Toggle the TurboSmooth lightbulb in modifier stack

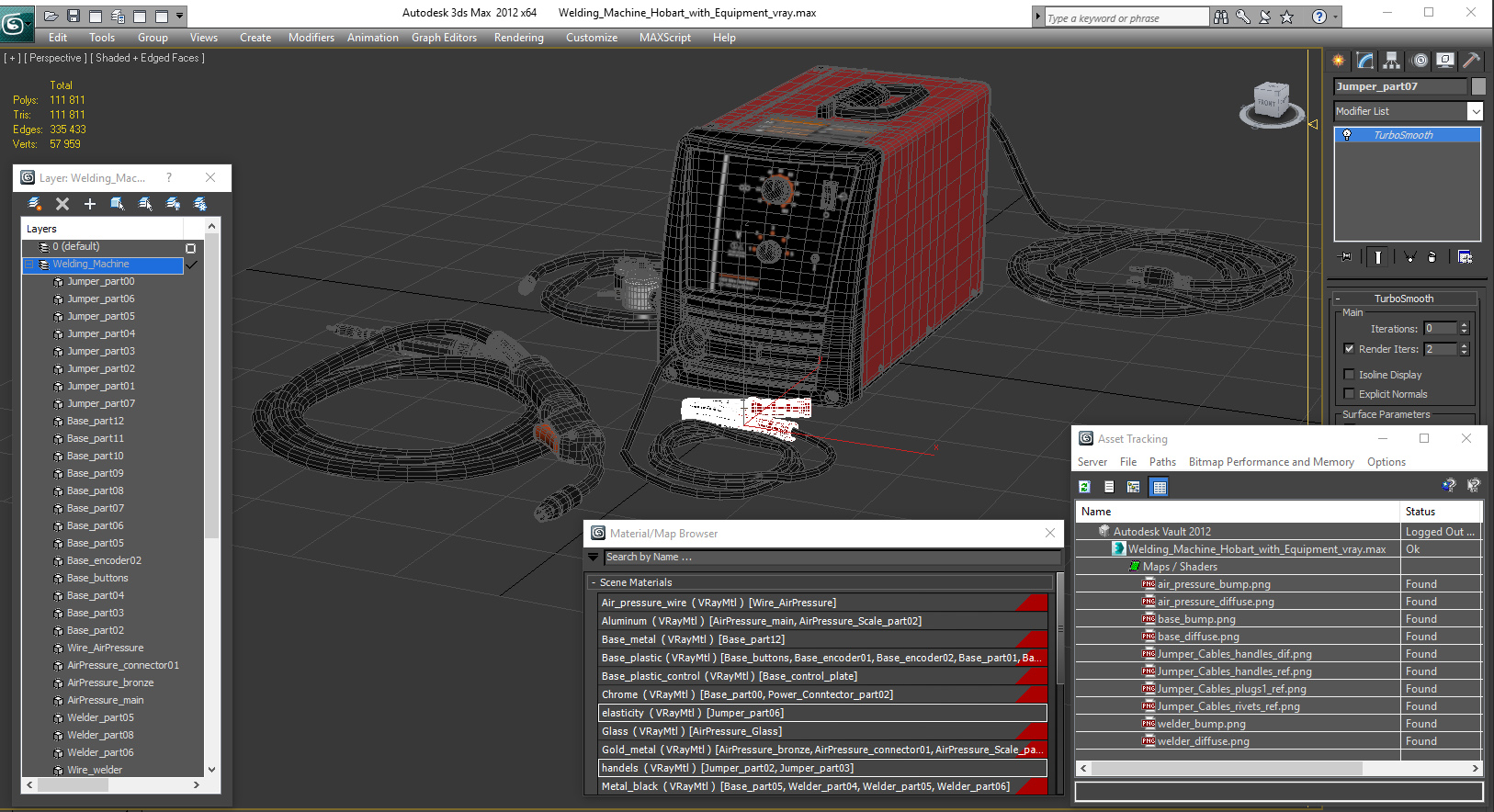click(x=1347, y=135)
